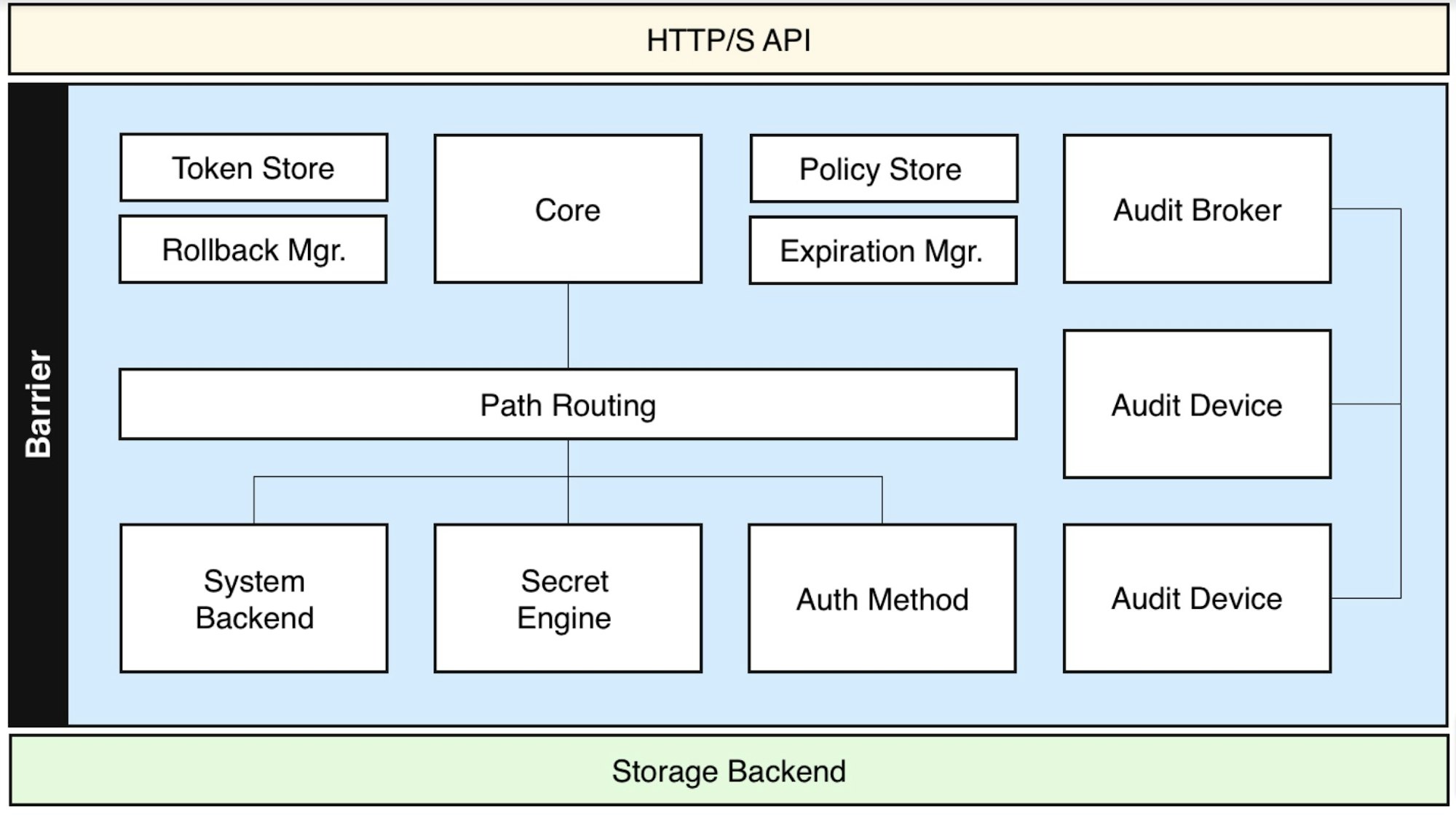Click the Policy Store element
This screenshot has height=815, width=1456.
[882, 170]
